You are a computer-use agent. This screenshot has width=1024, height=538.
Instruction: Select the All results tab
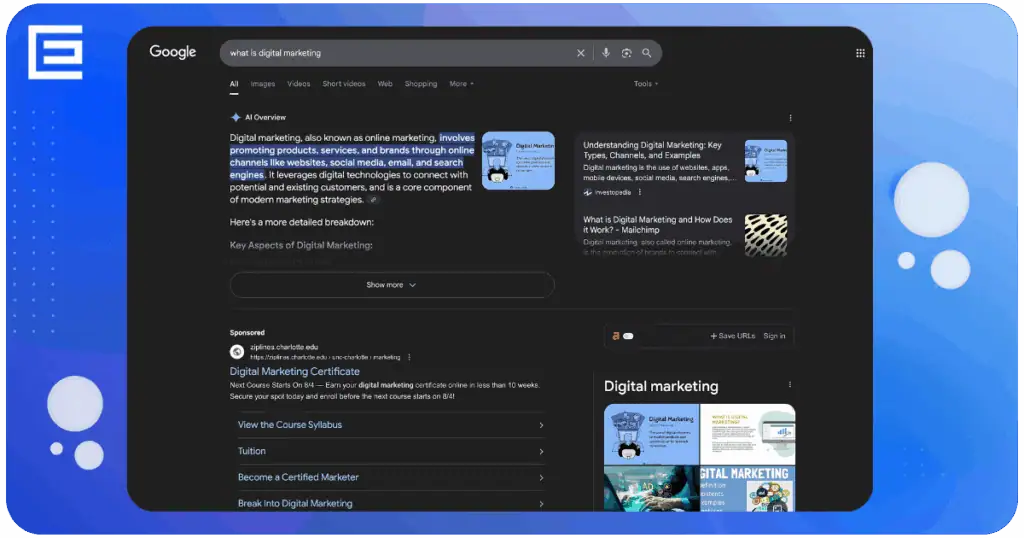point(234,84)
